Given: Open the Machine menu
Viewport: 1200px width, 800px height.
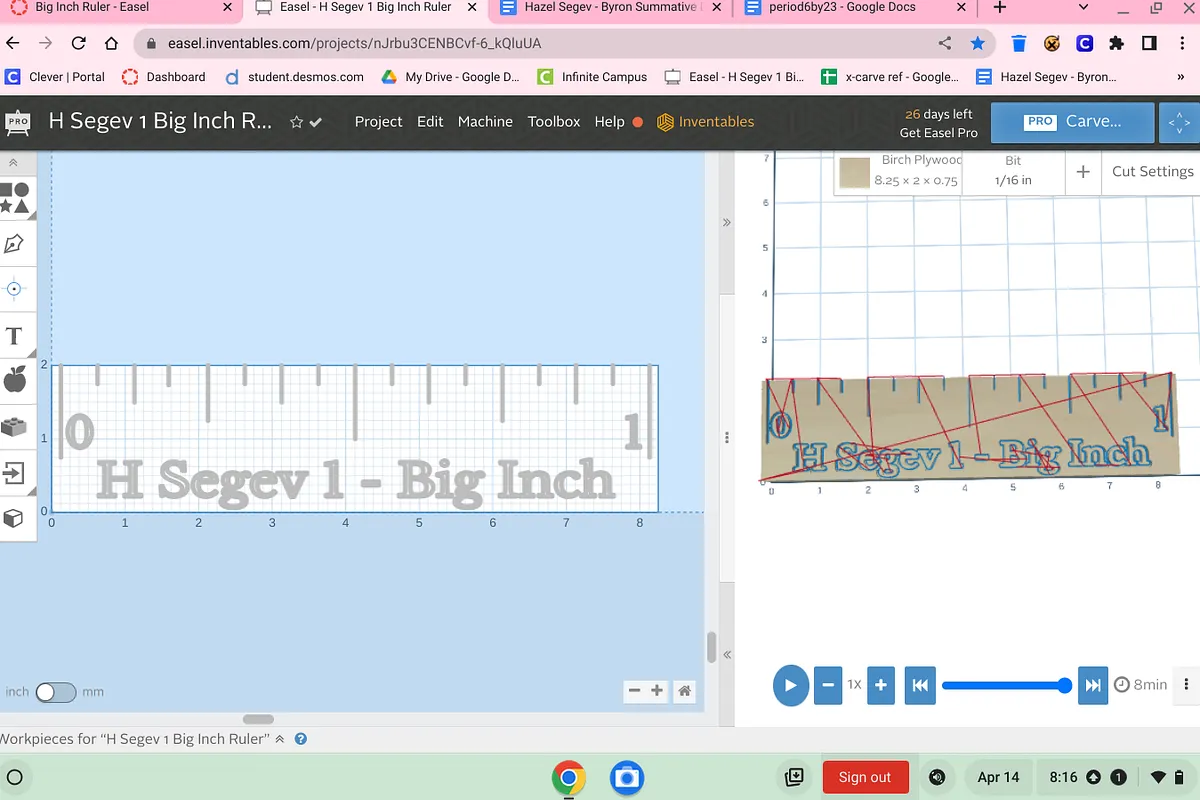Looking at the screenshot, I should point(485,122).
